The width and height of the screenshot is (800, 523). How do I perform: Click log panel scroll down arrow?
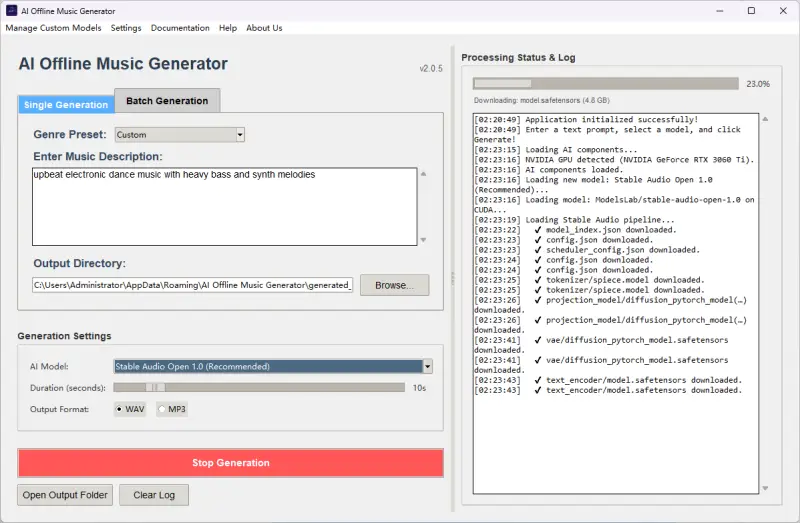[x=765, y=489]
